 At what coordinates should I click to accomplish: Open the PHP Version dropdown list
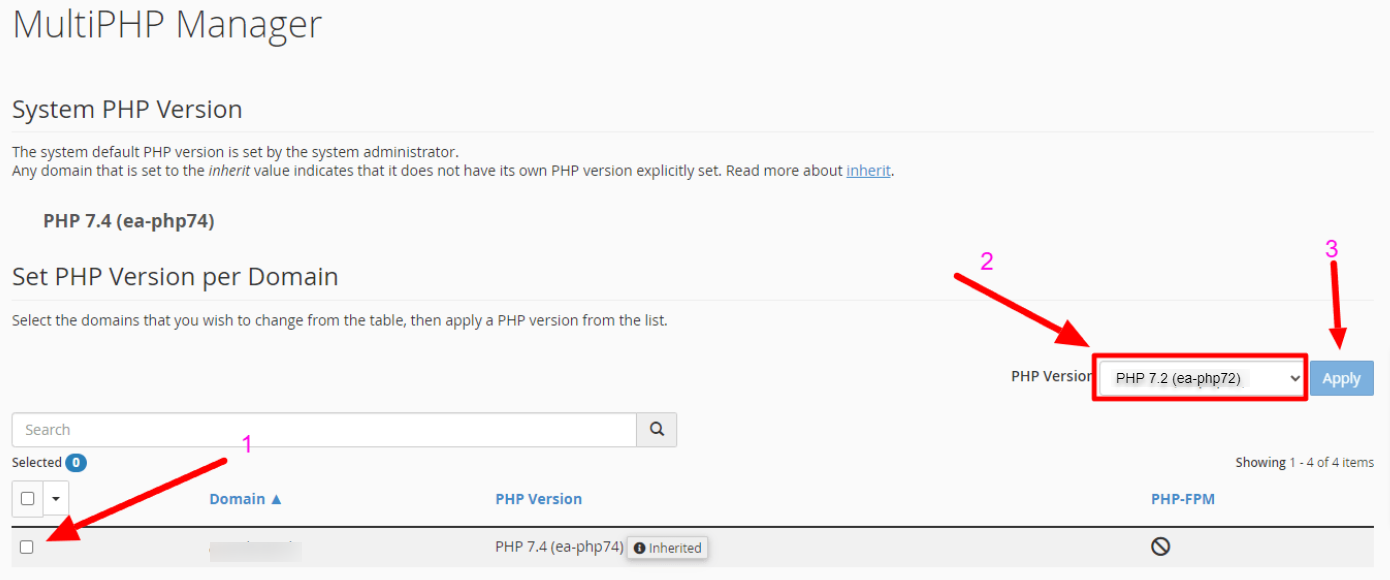pyautogui.click(x=1200, y=378)
